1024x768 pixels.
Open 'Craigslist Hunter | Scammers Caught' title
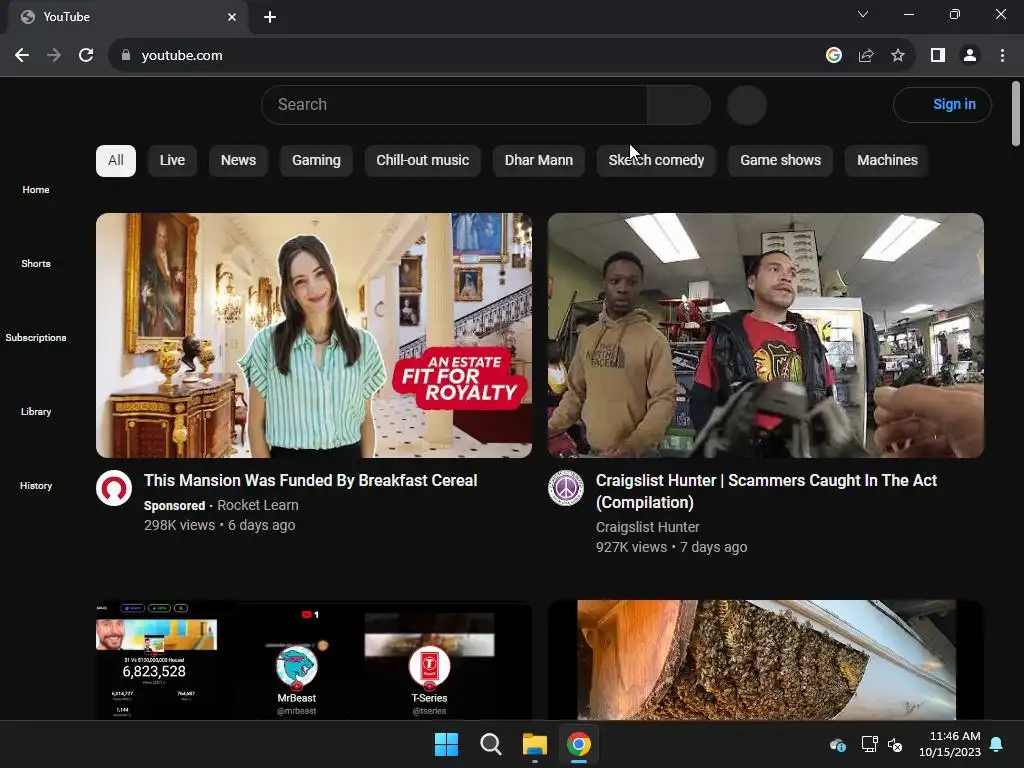[766, 491]
